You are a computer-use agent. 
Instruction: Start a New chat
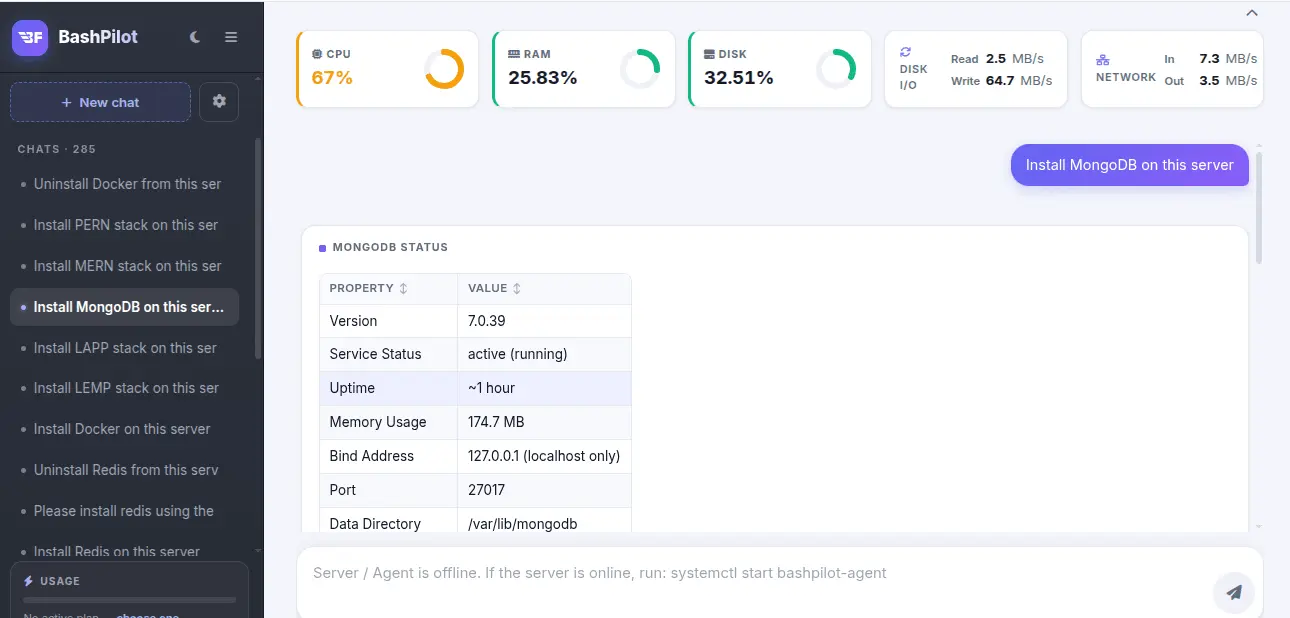pos(100,102)
